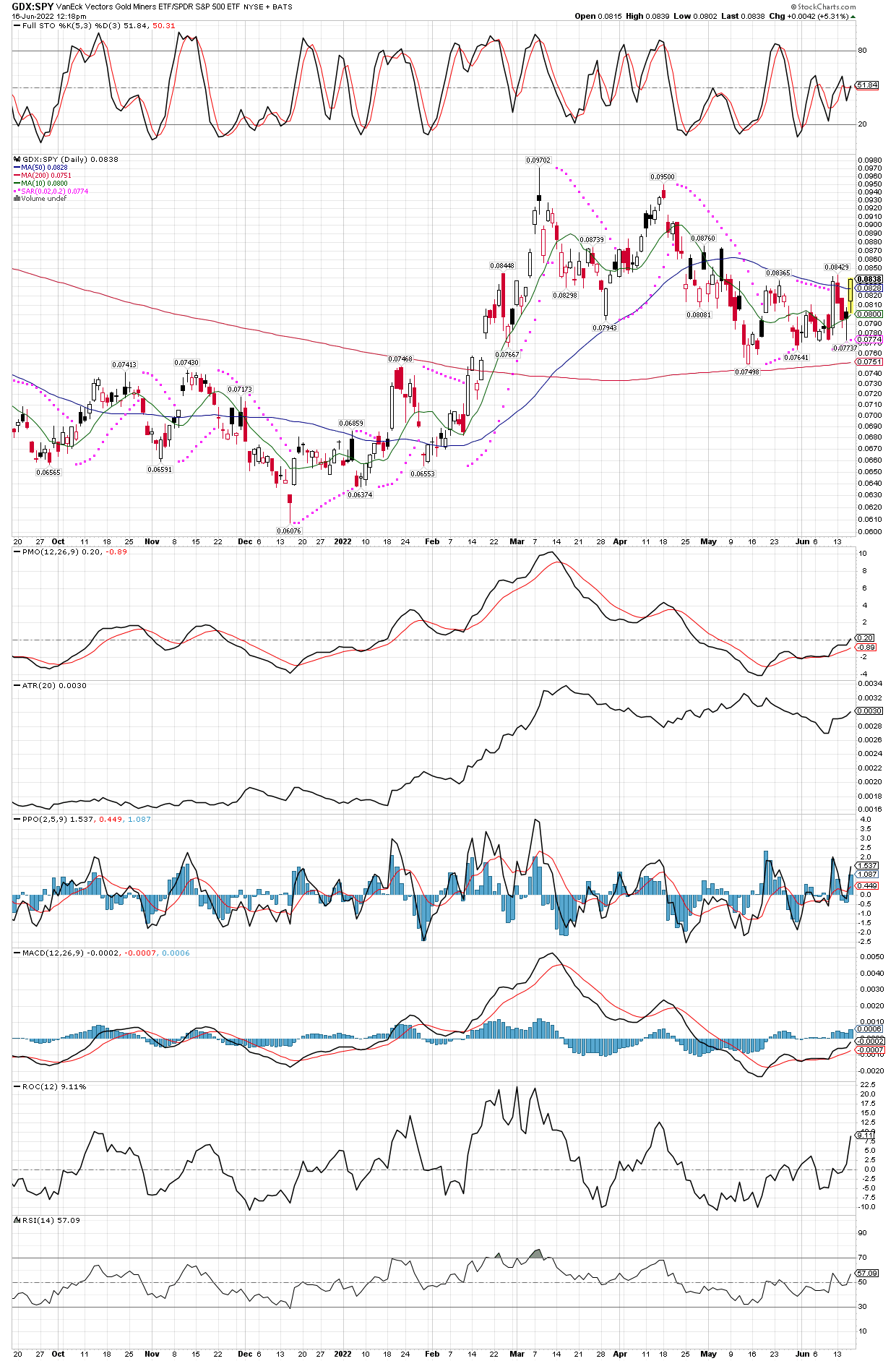Click the 1.537 PPO axis tag
This screenshot has width=896, height=1361.
pyautogui.click(x=867, y=865)
